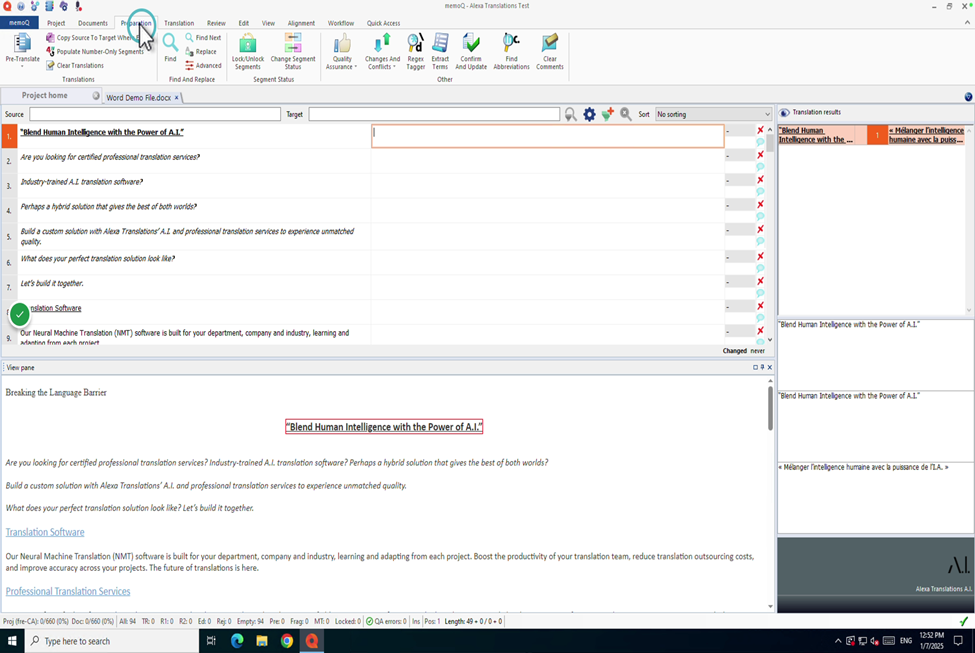
Task: Click the red X status on segment 5
Action: tap(760, 229)
